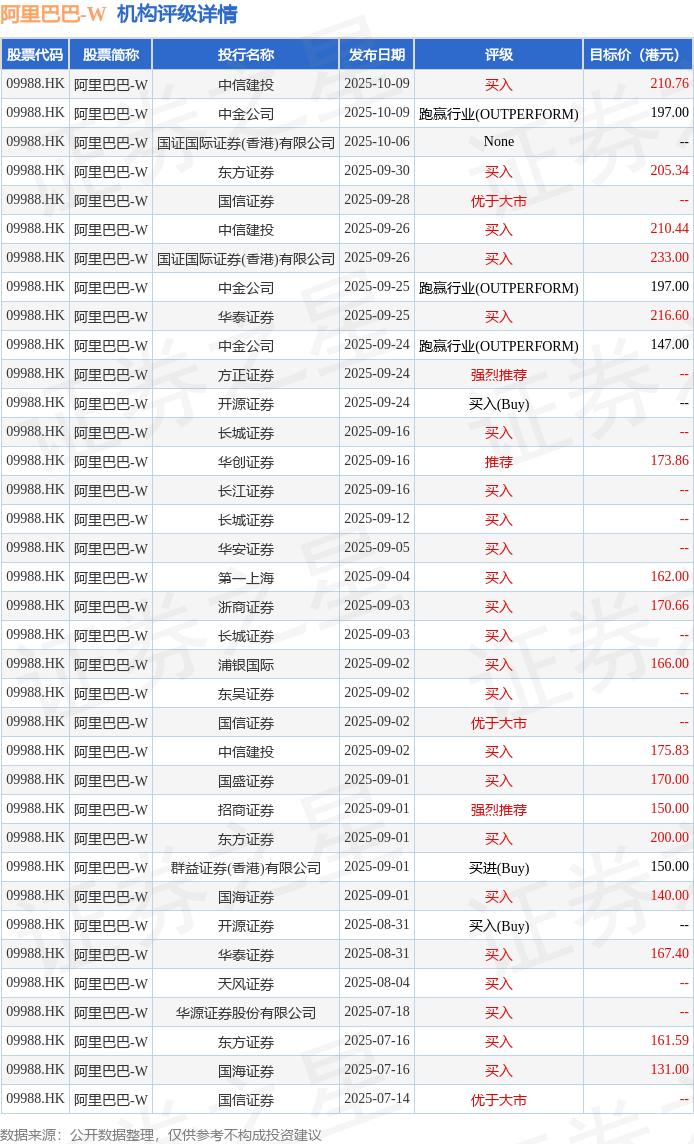
Task: Click 强烈推荐 rating for 招商证券
Action: click(498, 810)
